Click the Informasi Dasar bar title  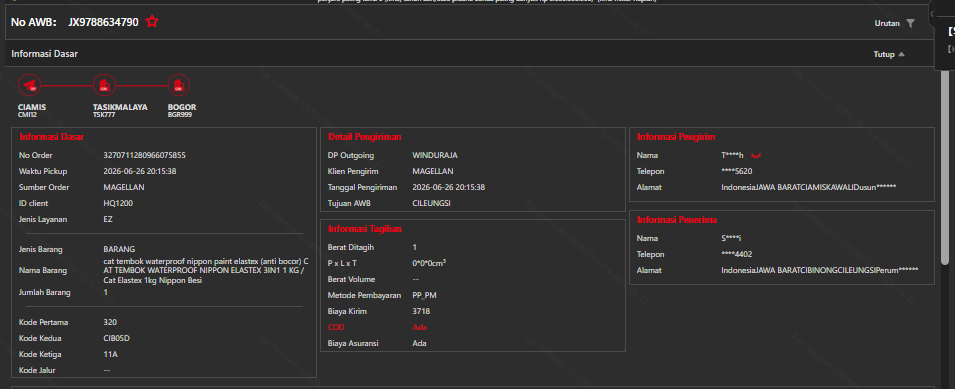tap(44, 54)
